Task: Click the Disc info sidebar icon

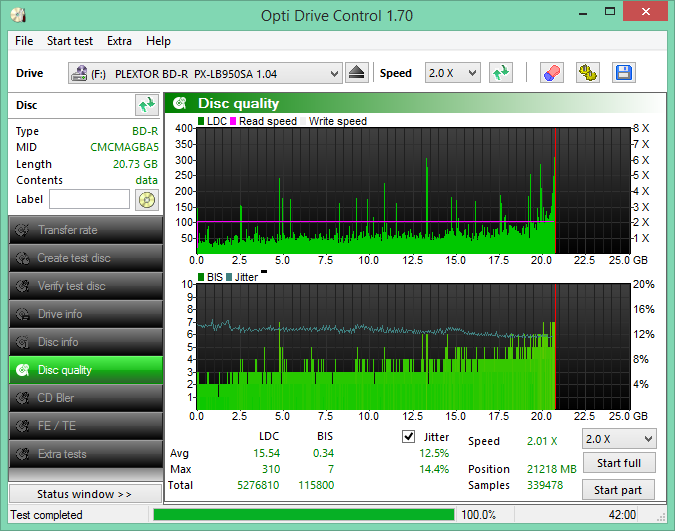Action: [22, 342]
